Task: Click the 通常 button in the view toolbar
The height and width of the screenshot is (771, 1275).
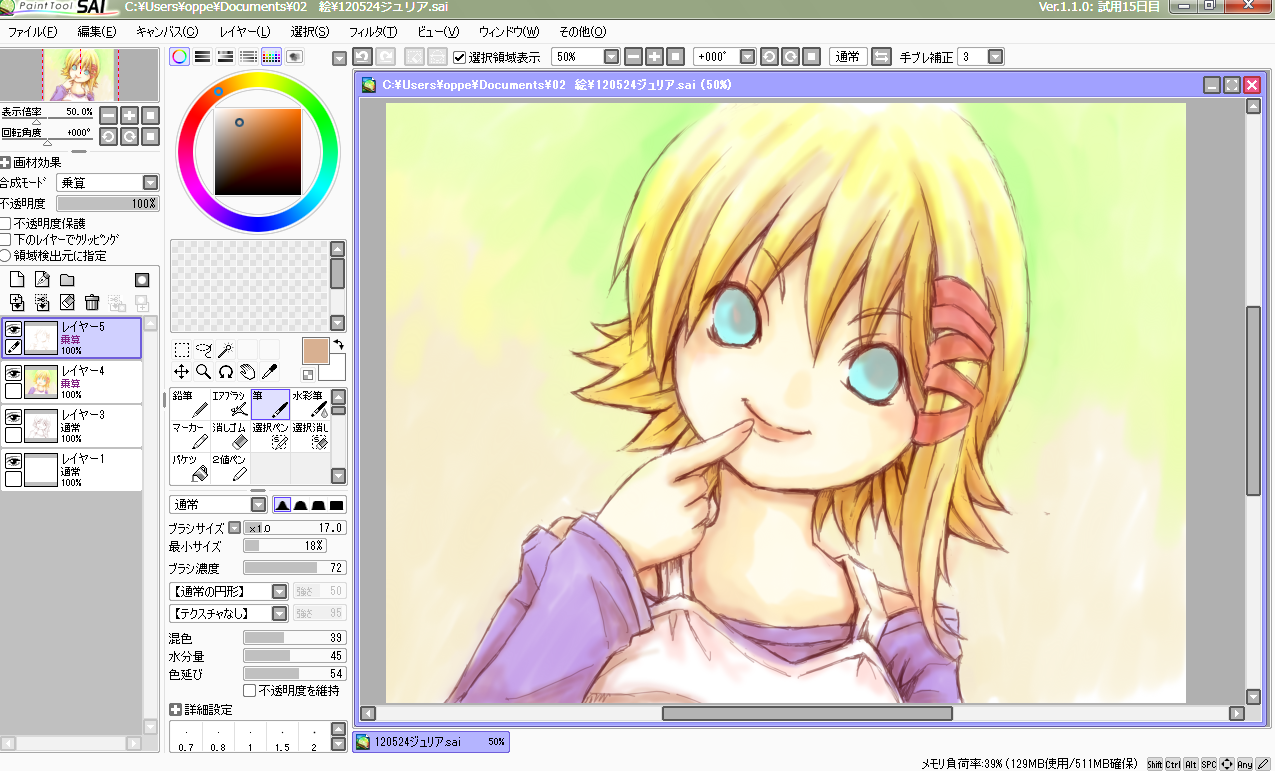Action: click(x=848, y=57)
